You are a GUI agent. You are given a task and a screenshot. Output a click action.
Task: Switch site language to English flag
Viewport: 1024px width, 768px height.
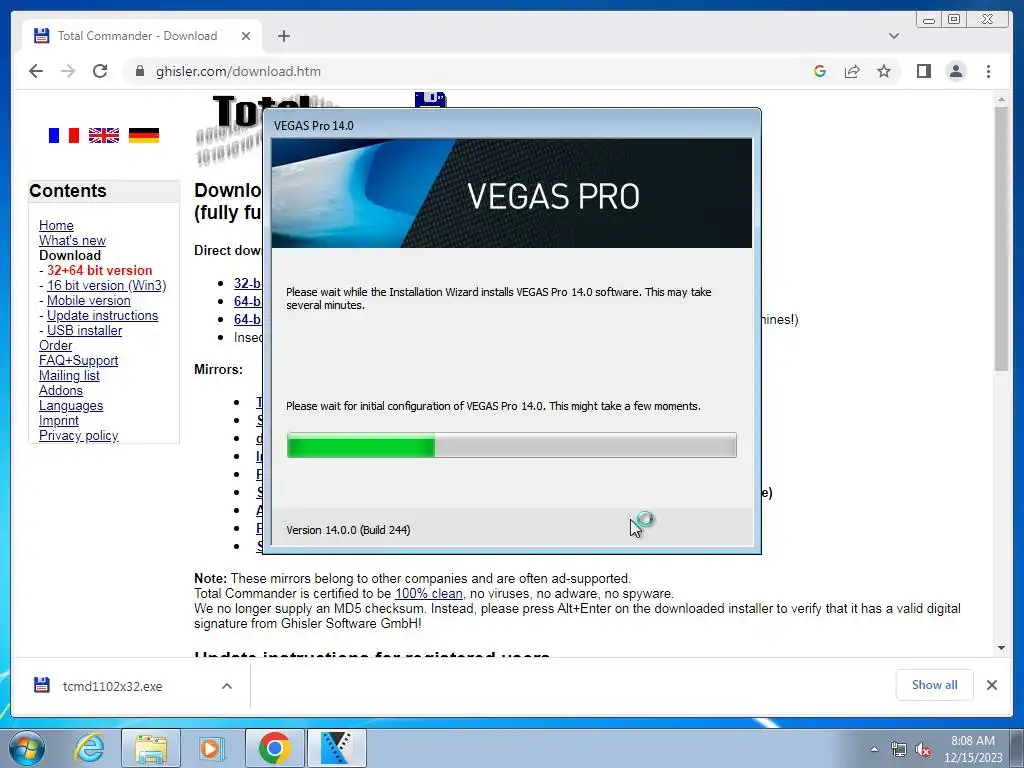pos(104,135)
